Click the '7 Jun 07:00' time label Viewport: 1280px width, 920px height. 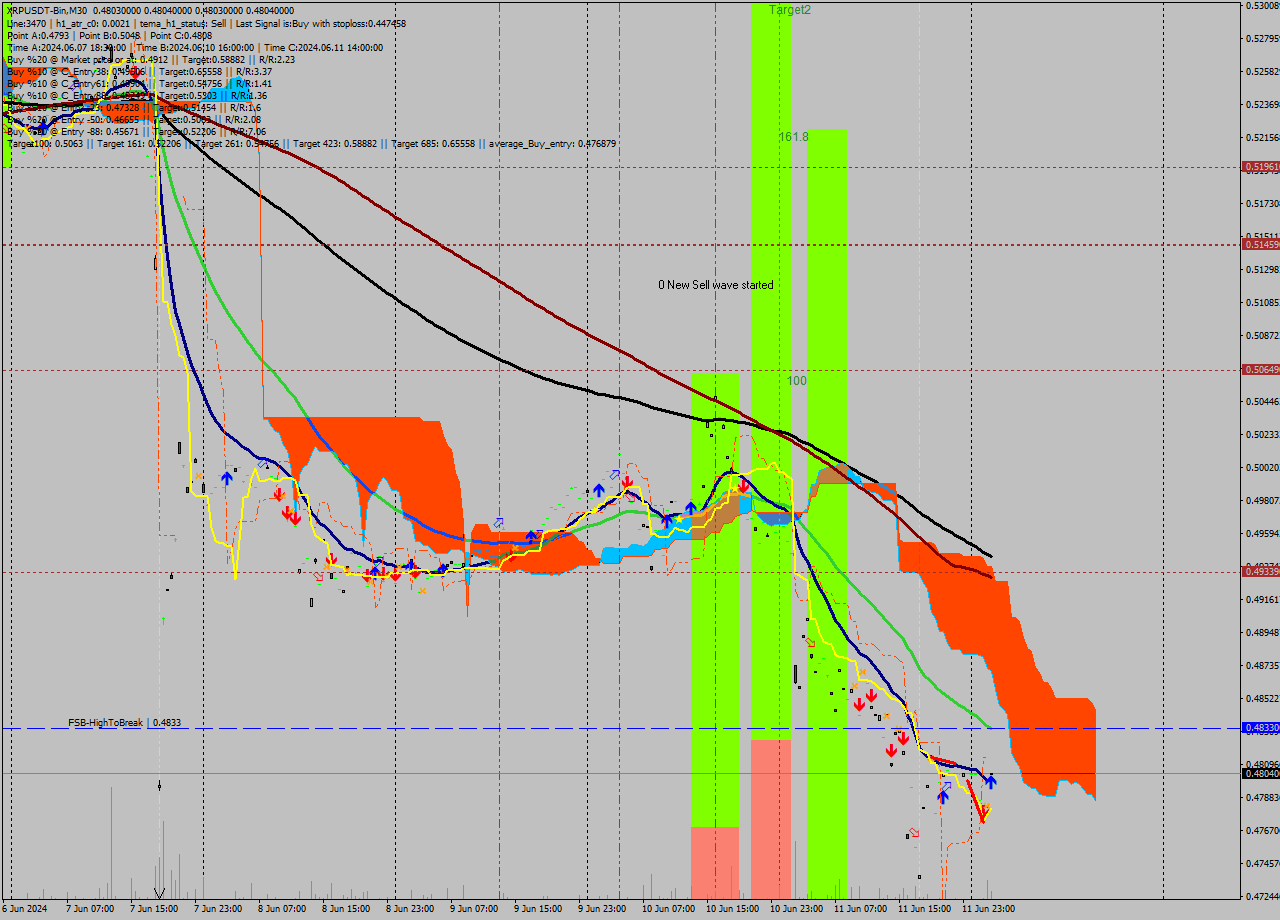pyautogui.click(x=90, y=910)
